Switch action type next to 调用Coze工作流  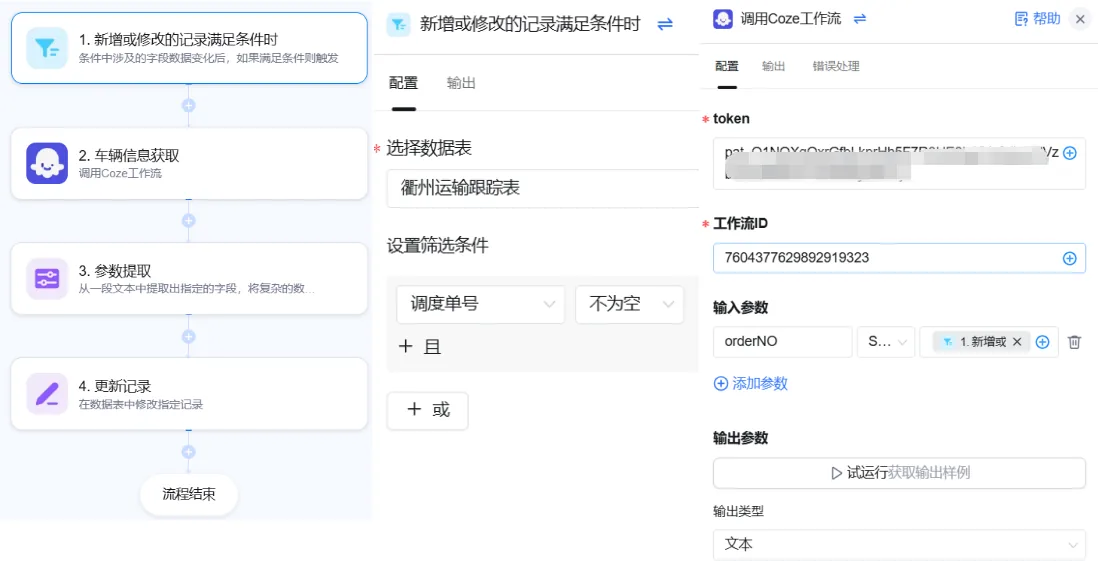pyautogui.click(x=859, y=19)
